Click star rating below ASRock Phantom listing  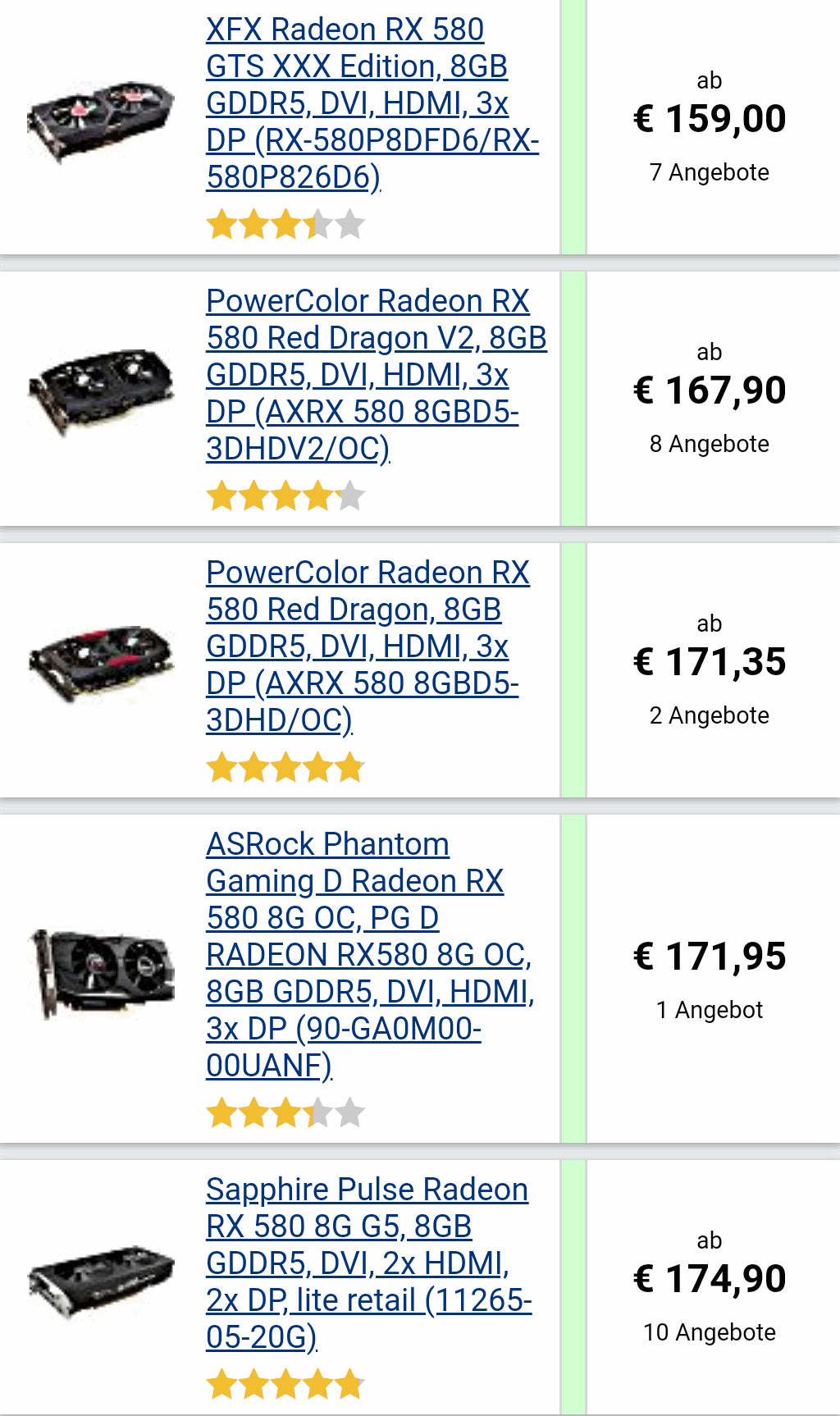click(x=285, y=1113)
